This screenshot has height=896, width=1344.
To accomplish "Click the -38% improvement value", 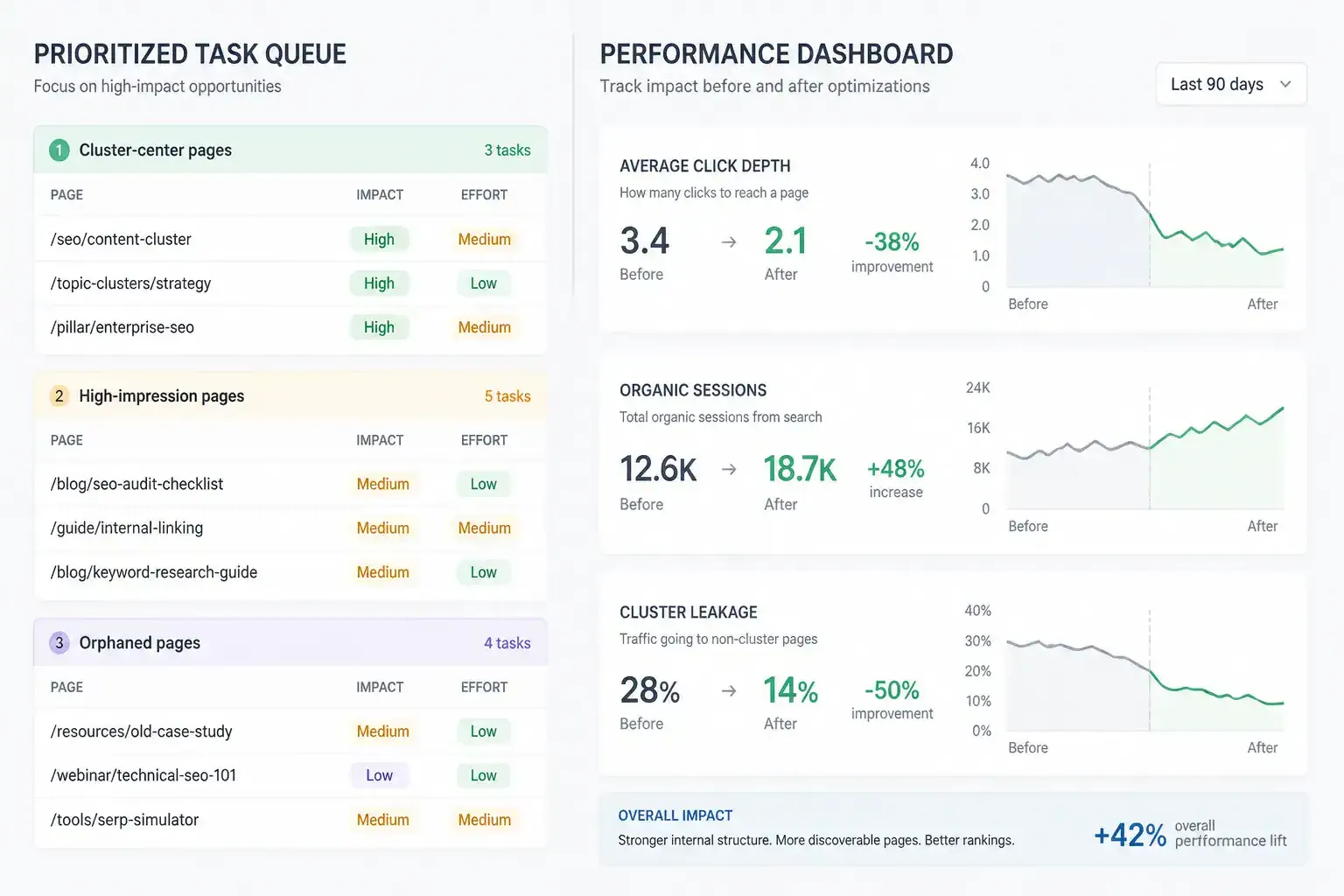I will (892, 241).
